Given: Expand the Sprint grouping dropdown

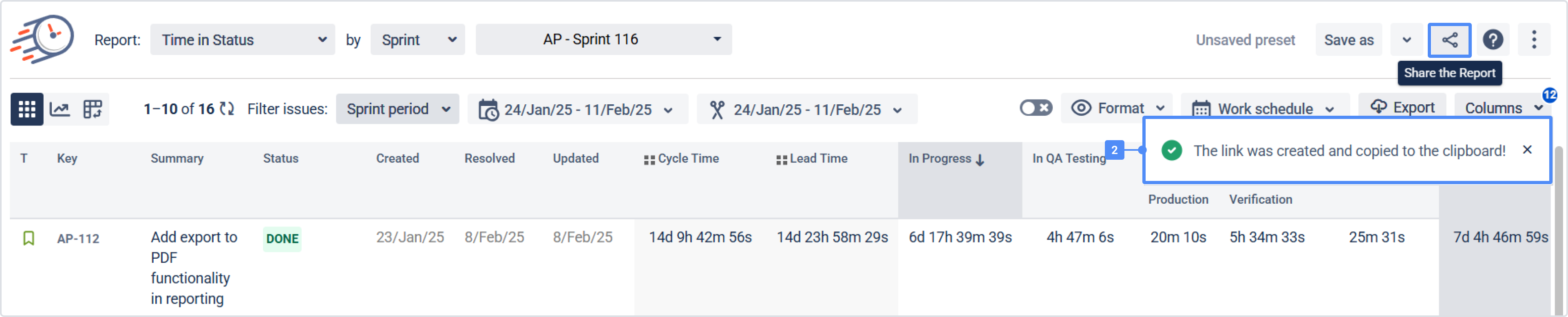Looking at the screenshot, I should 417,40.
